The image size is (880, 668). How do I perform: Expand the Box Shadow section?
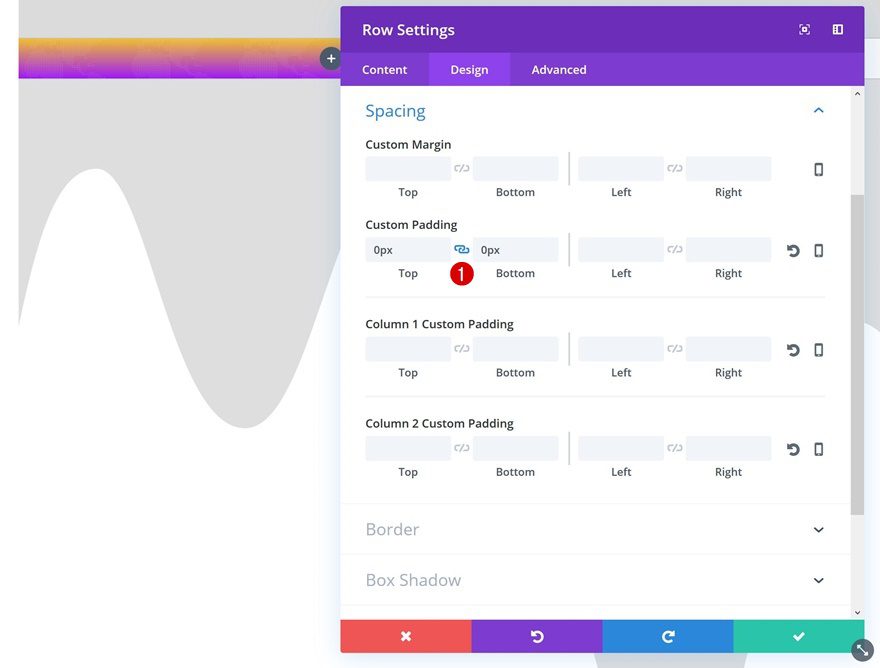tap(819, 580)
